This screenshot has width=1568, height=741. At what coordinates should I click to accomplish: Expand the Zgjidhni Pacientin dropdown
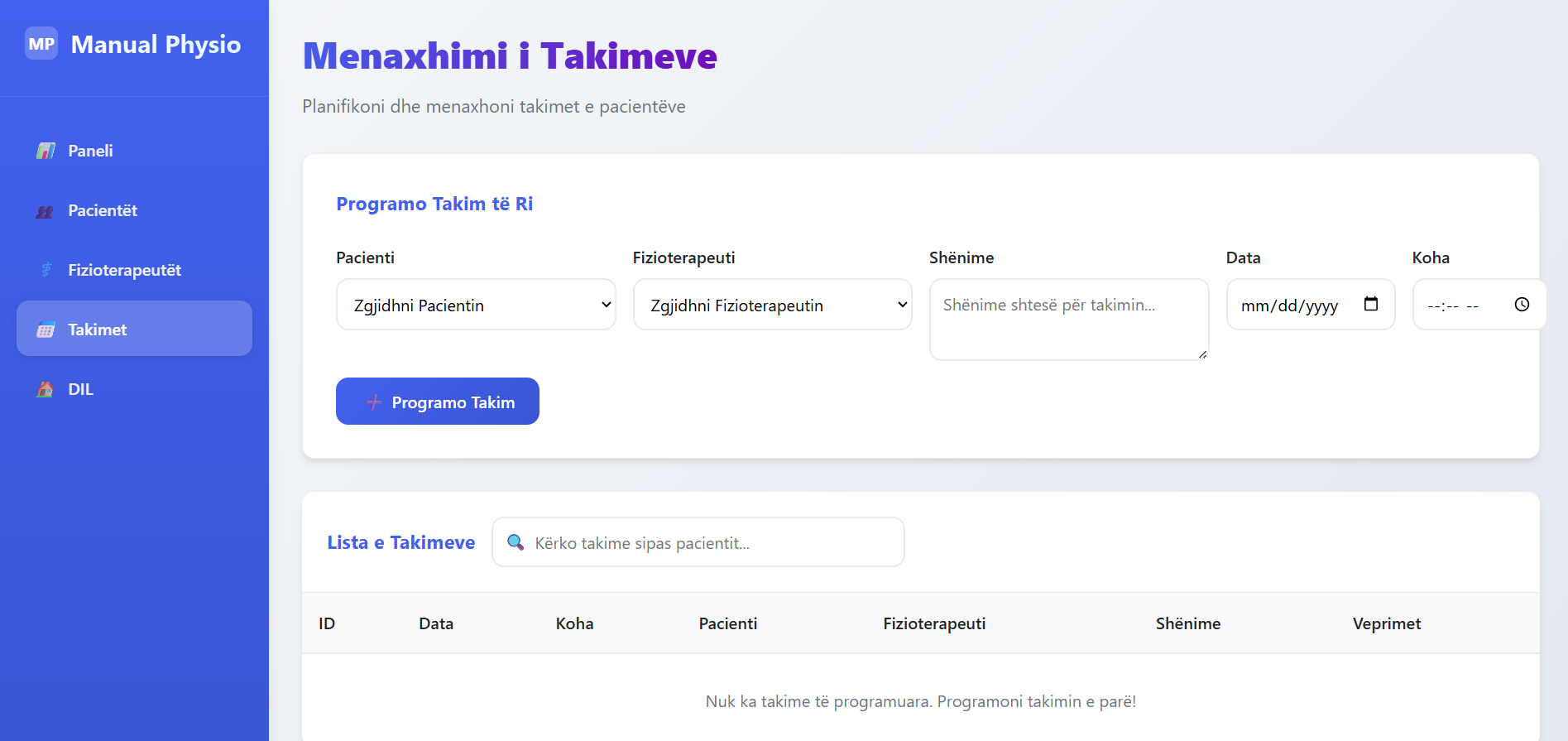476,305
